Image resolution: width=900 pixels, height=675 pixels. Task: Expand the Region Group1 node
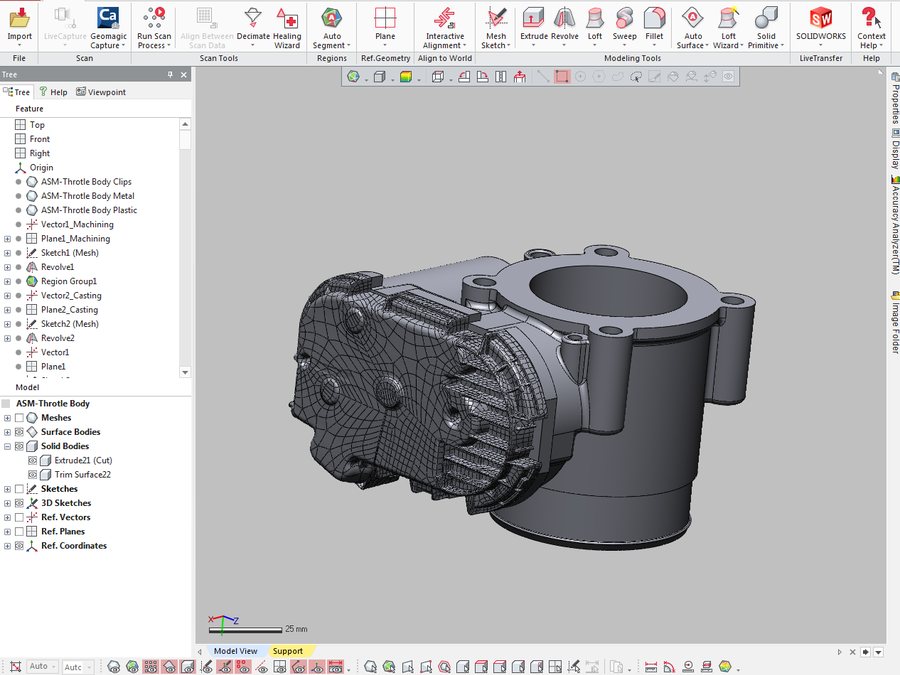click(x=7, y=281)
